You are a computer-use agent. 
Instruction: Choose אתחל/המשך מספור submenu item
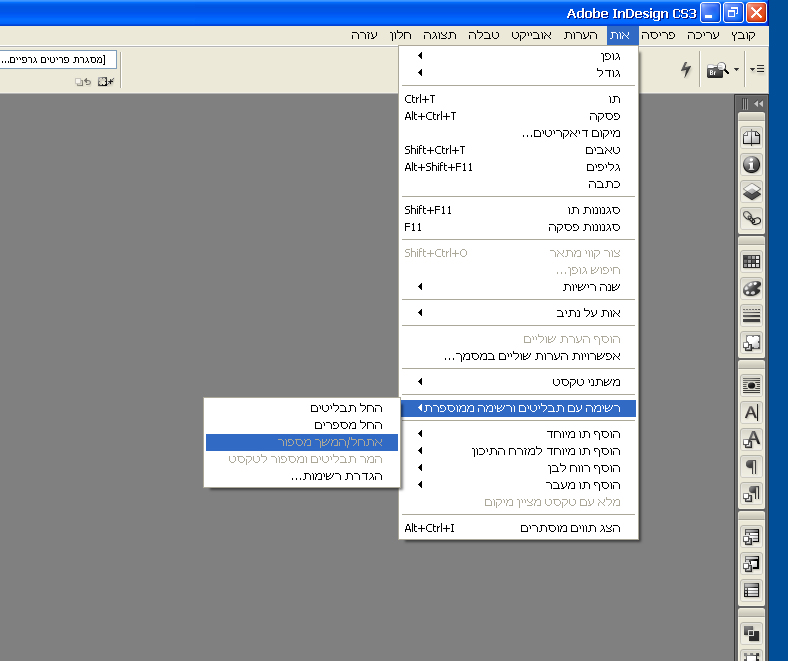pyautogui.click(x=302, y=442)
